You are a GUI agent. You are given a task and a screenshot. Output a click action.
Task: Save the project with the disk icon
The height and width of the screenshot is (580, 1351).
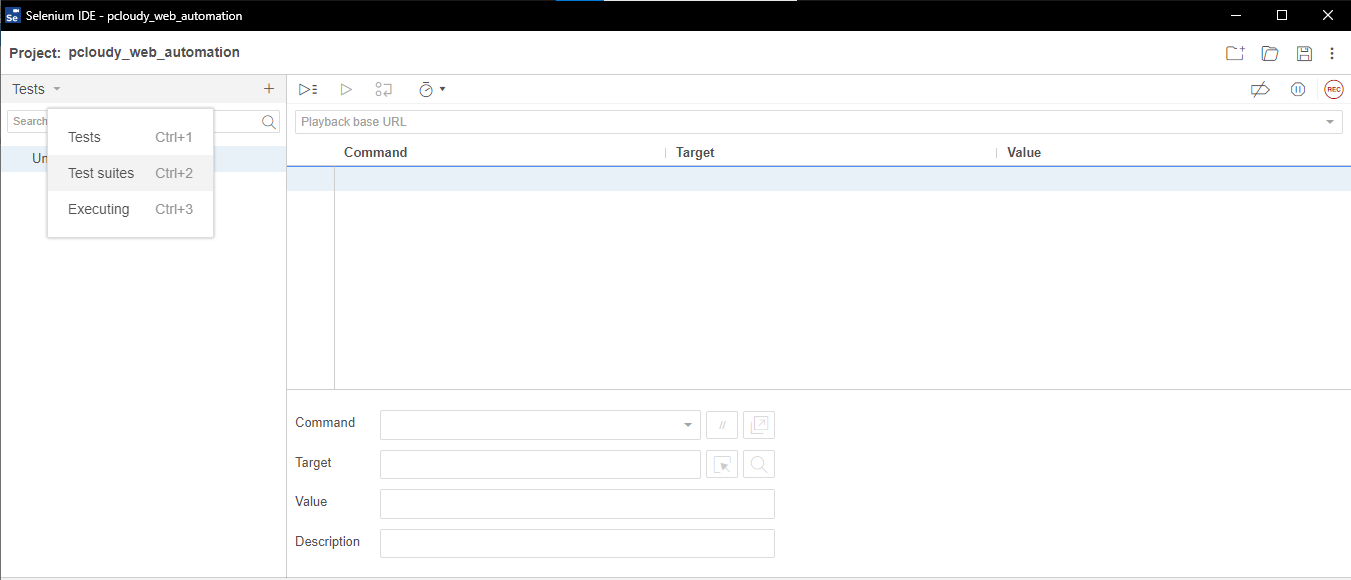click(x=1304, y=53)
